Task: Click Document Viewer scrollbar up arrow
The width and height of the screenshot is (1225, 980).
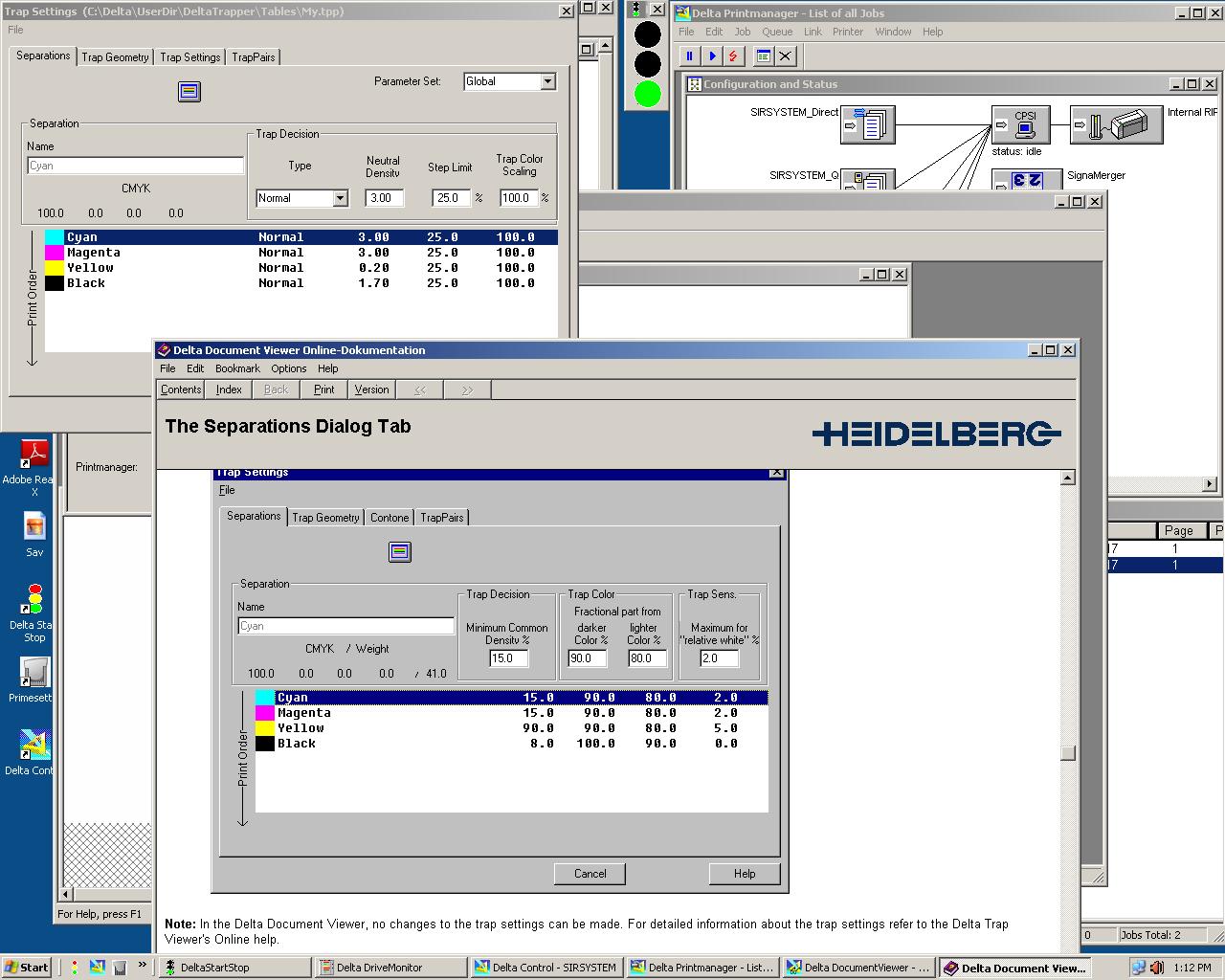Action: coord(1069,478)
